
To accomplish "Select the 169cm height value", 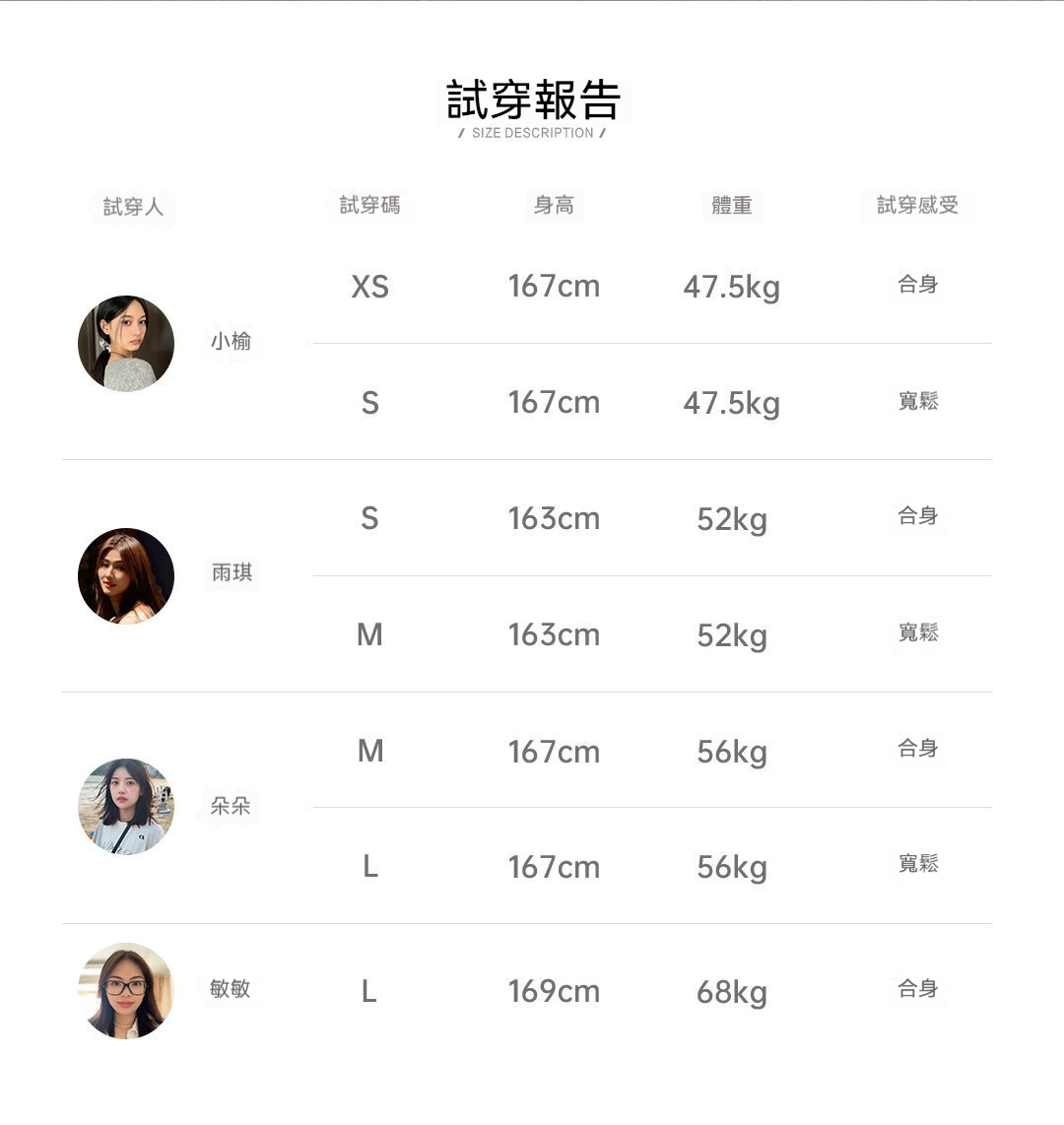I will (x=553, y=992).
